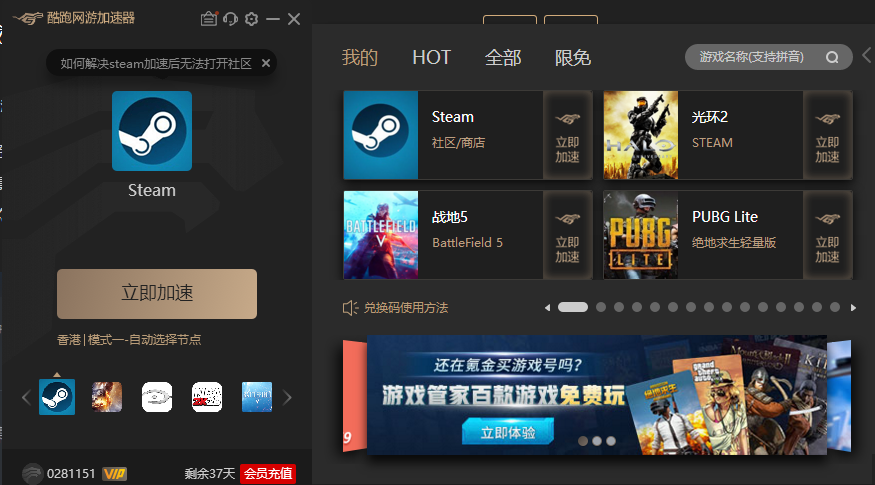Click the user avatar icon near 0281151
875x485 pixels.
pyautogui.click(x=32, y=474)
